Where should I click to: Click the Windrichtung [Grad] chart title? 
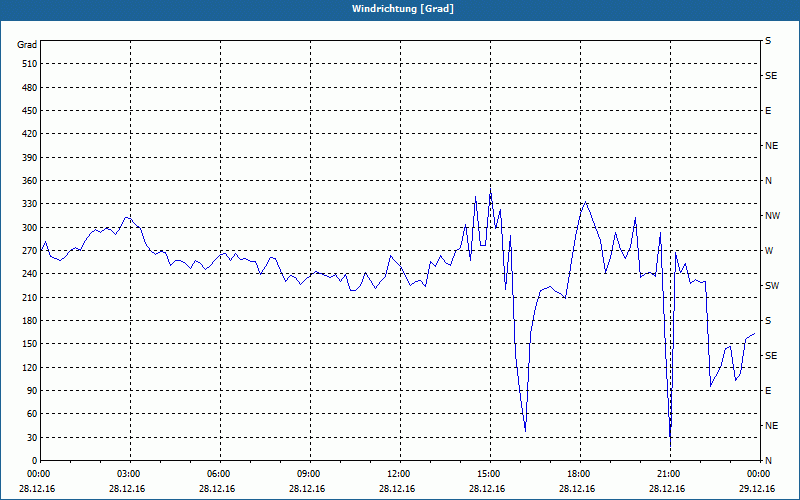click(x=403, y=9)
